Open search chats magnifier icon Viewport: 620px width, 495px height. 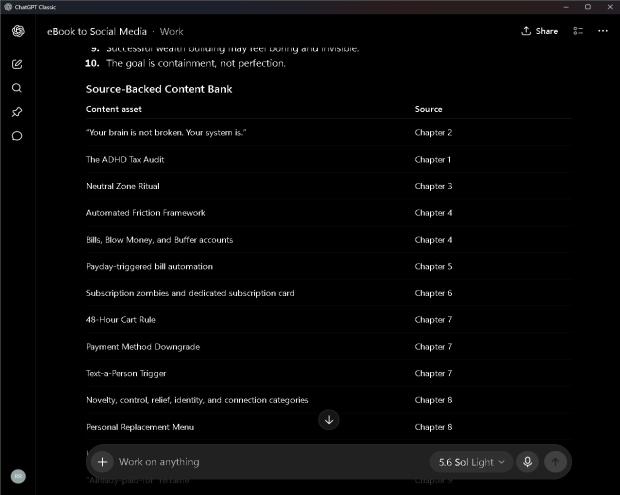click(x=17, y=88)
